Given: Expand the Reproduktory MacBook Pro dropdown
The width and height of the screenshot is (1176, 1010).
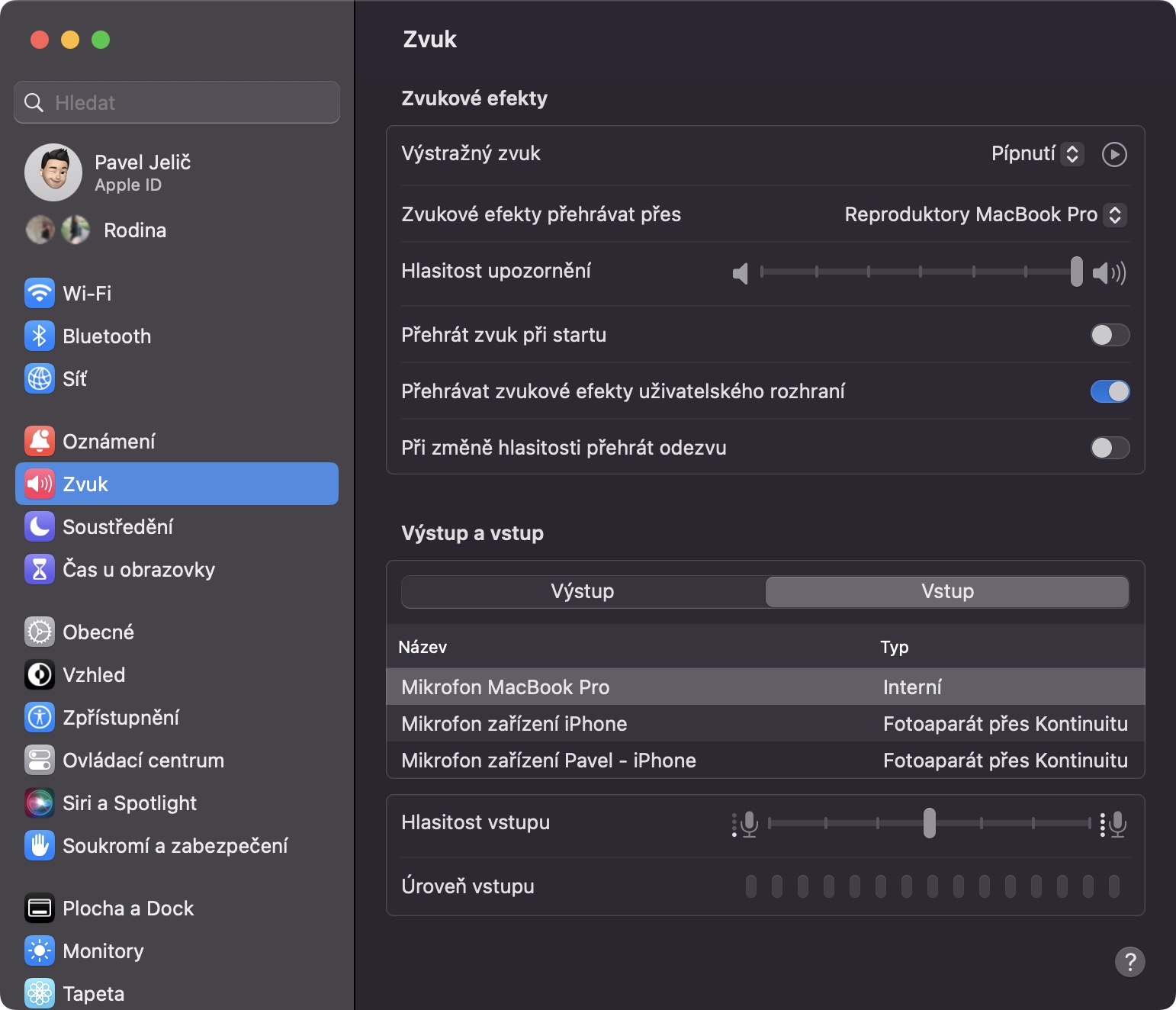Looking at the screenshot, I should (x=985, y=215).
